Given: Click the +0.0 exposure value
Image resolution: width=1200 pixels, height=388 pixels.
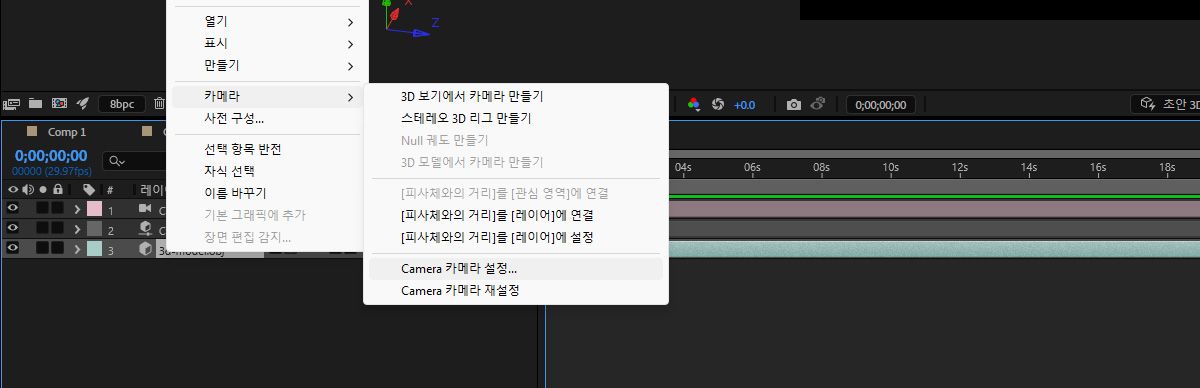Looking at the screenshot, I should [x=744, y=105].
